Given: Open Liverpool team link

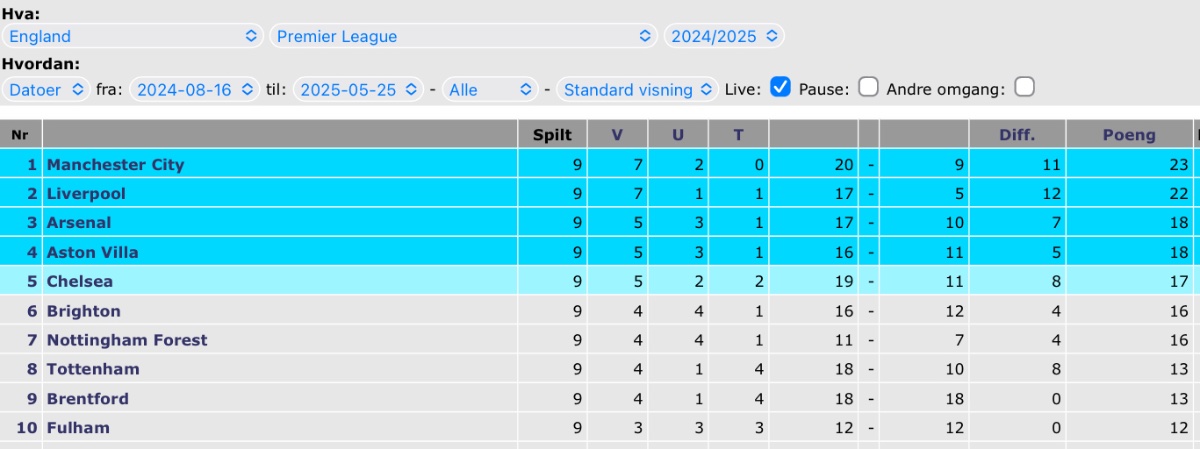Looking at the screenshot, I should (x=86, y=193).
